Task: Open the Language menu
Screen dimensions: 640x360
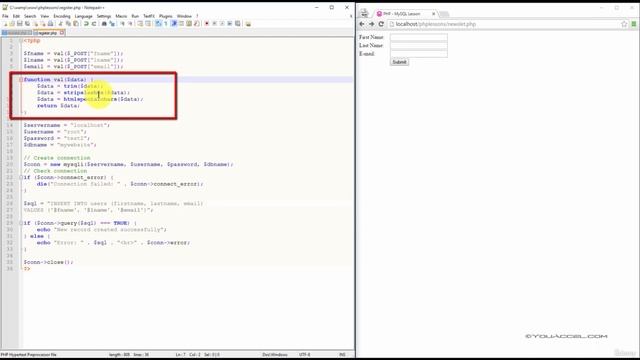Action: (83, 16)
